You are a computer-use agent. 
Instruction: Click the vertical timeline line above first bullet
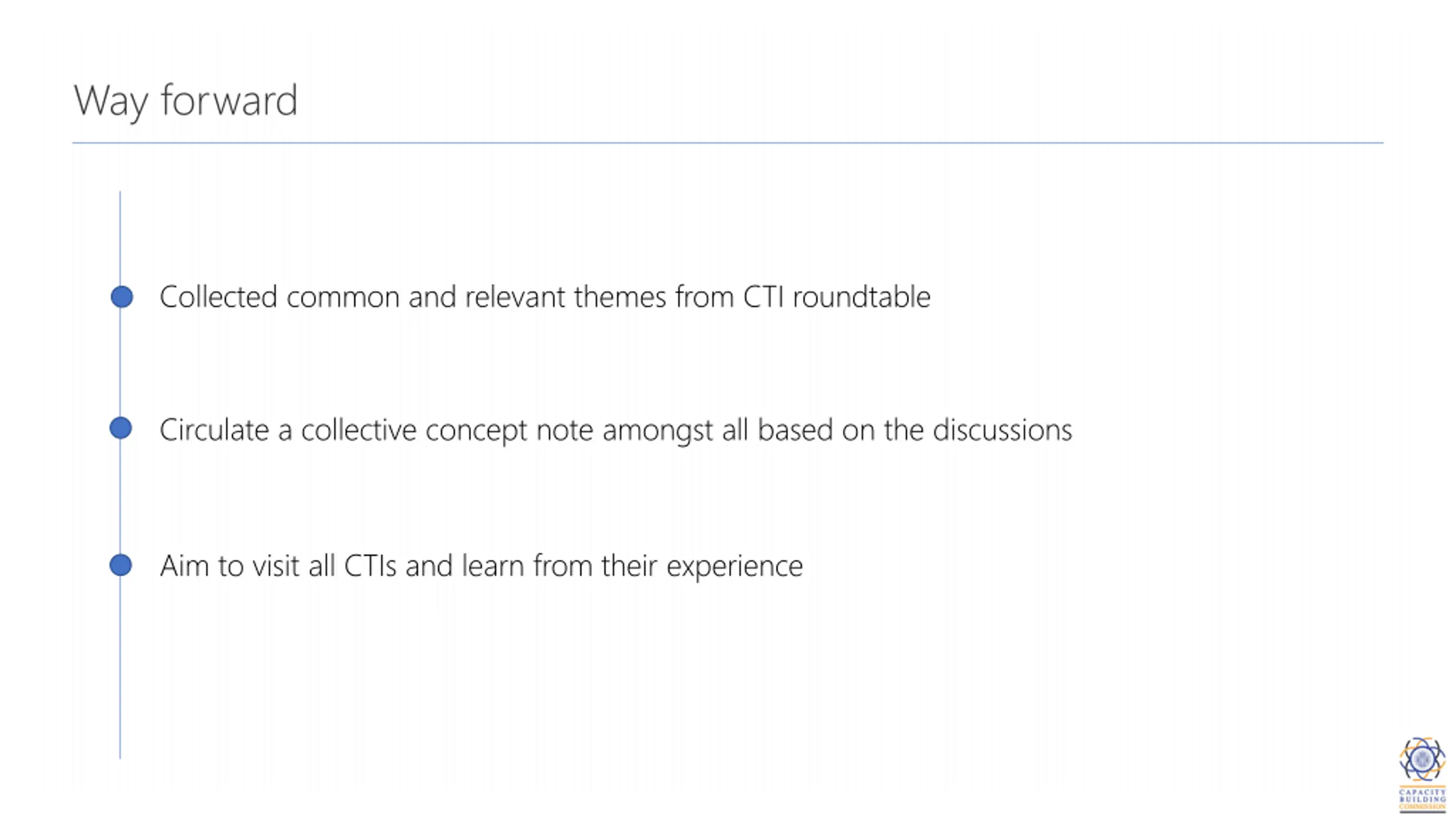click(120, 238)
